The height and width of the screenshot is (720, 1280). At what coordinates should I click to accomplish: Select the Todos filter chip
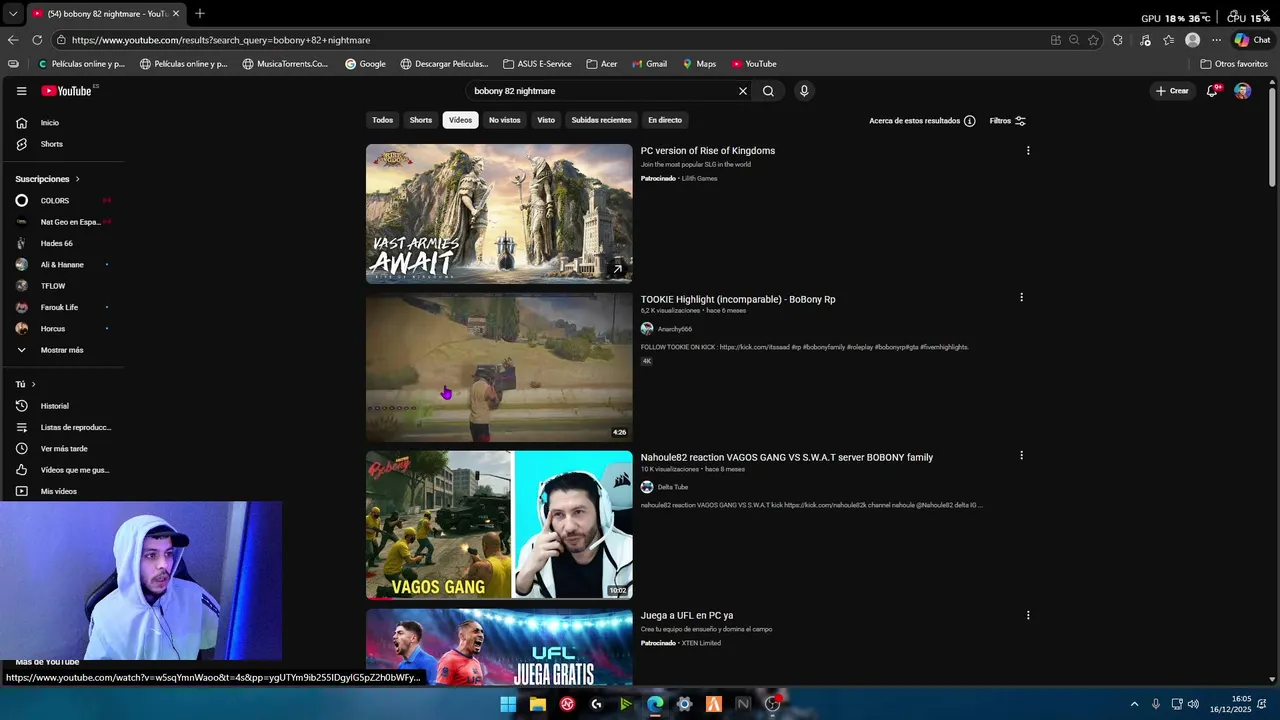tap(383, 120)
